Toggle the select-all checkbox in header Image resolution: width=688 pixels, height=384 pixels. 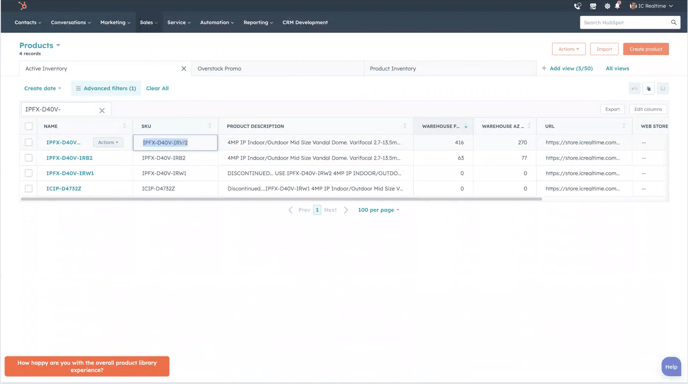[x=29, y=126]
